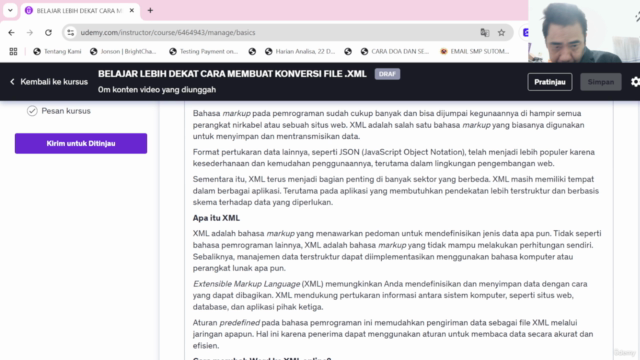Open the EMAIL SMP SUTOM... bookmark
Screen dimensions: 640x360
[474, 51]
